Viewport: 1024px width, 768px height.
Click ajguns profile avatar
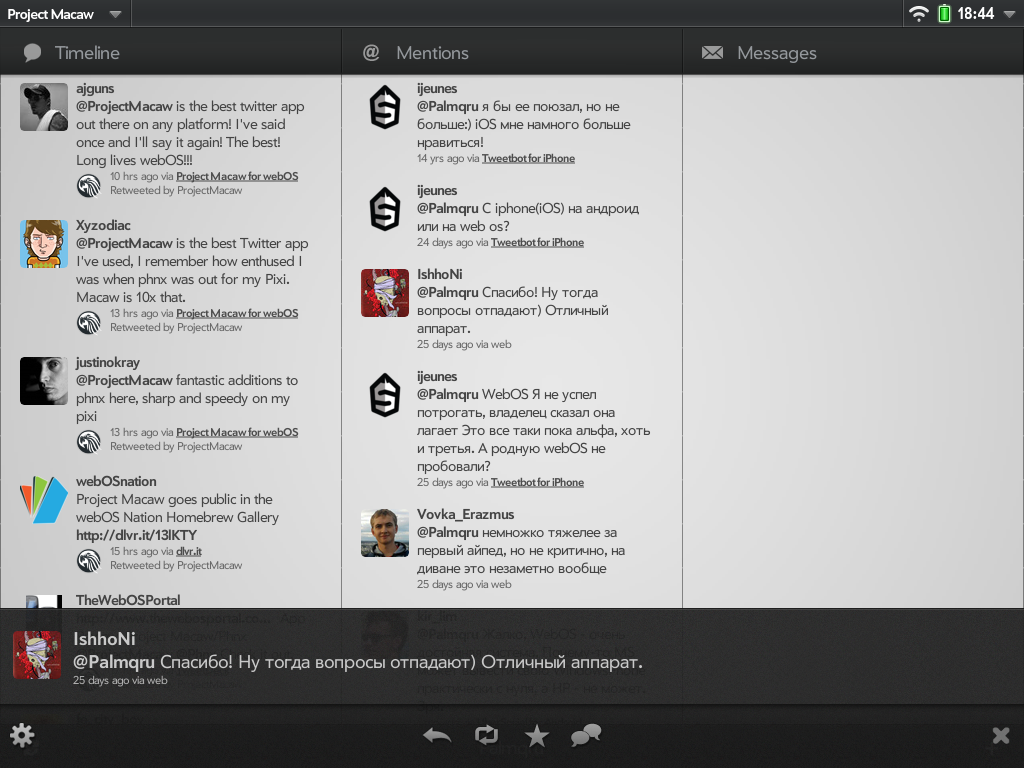click(x=44, y=107)
